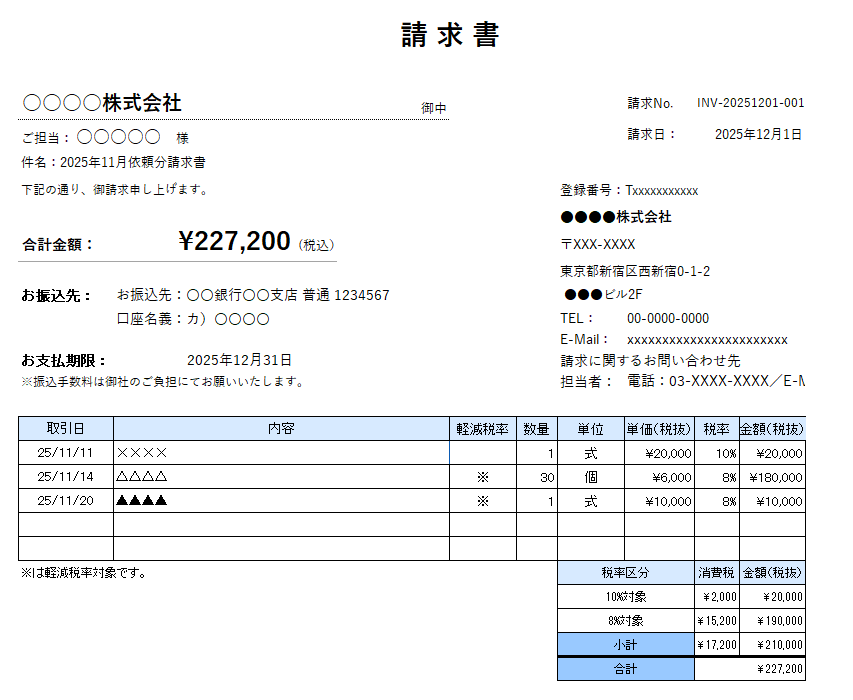The height and width of the screenshot is (700, 853).
Task: Click the issuer name ●●●●株式会社
Action: pos(616,217)
